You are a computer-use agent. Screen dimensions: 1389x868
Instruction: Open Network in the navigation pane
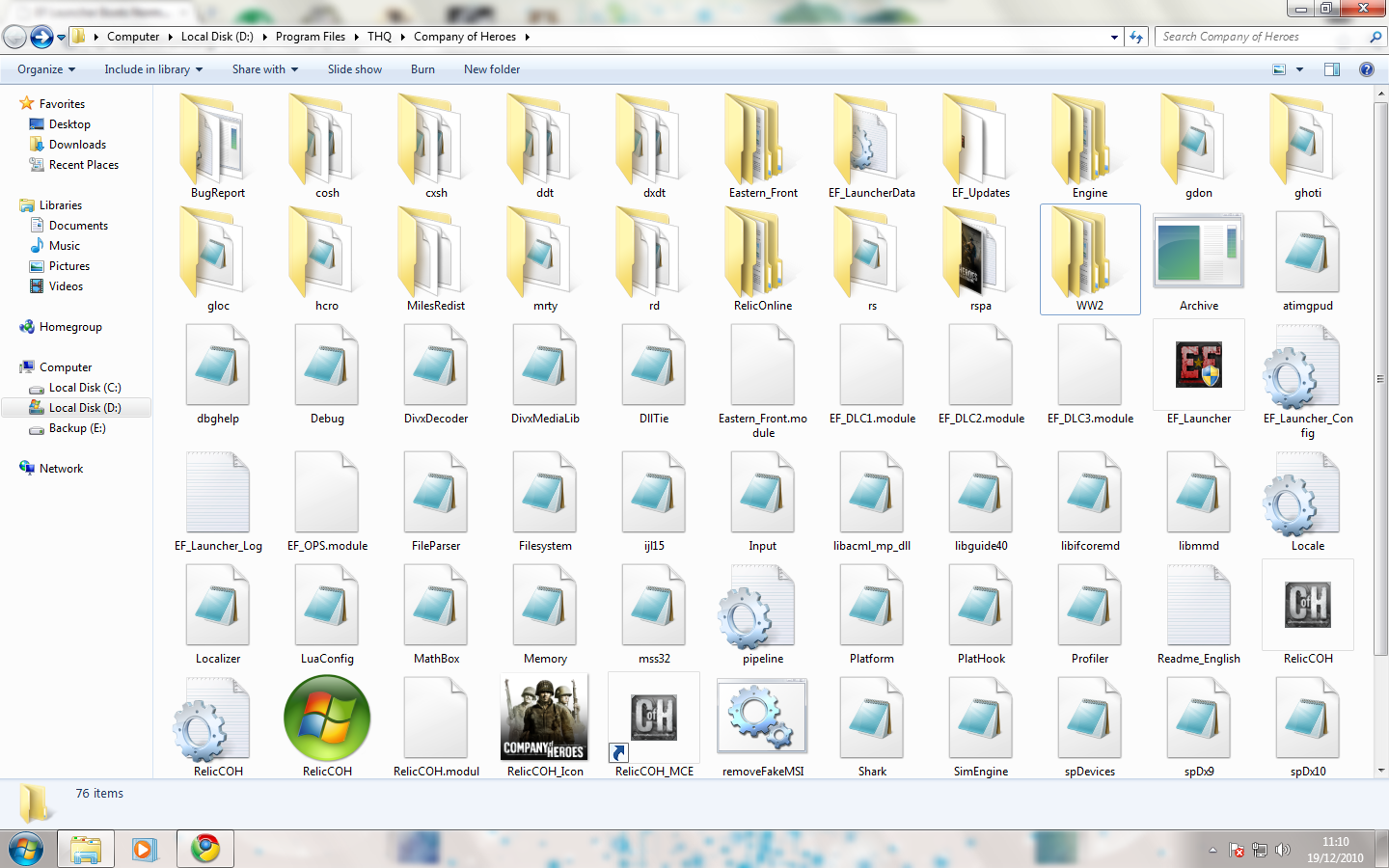(61, 469)
